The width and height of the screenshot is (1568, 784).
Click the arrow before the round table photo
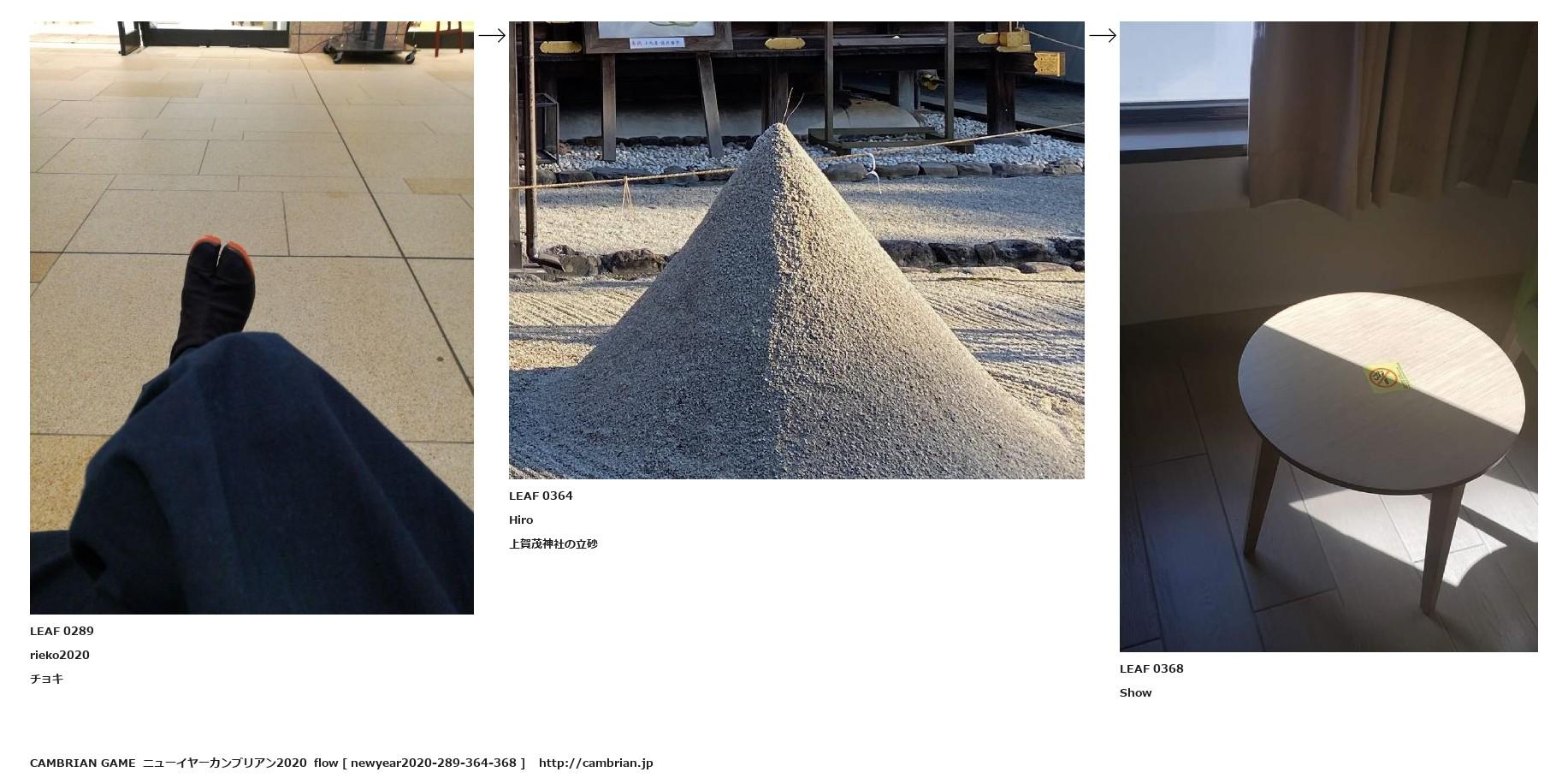point(1102,35)
